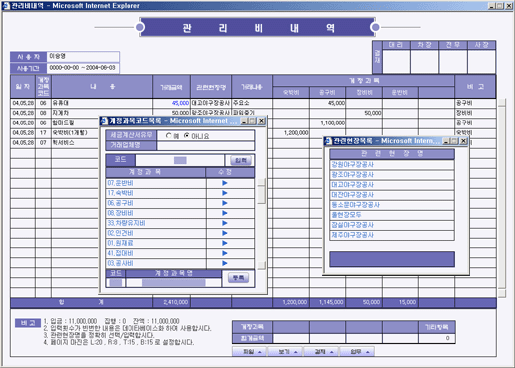515x368 pixels.
Task: Click the account code list scrollbar
Action: coord(262,223)
